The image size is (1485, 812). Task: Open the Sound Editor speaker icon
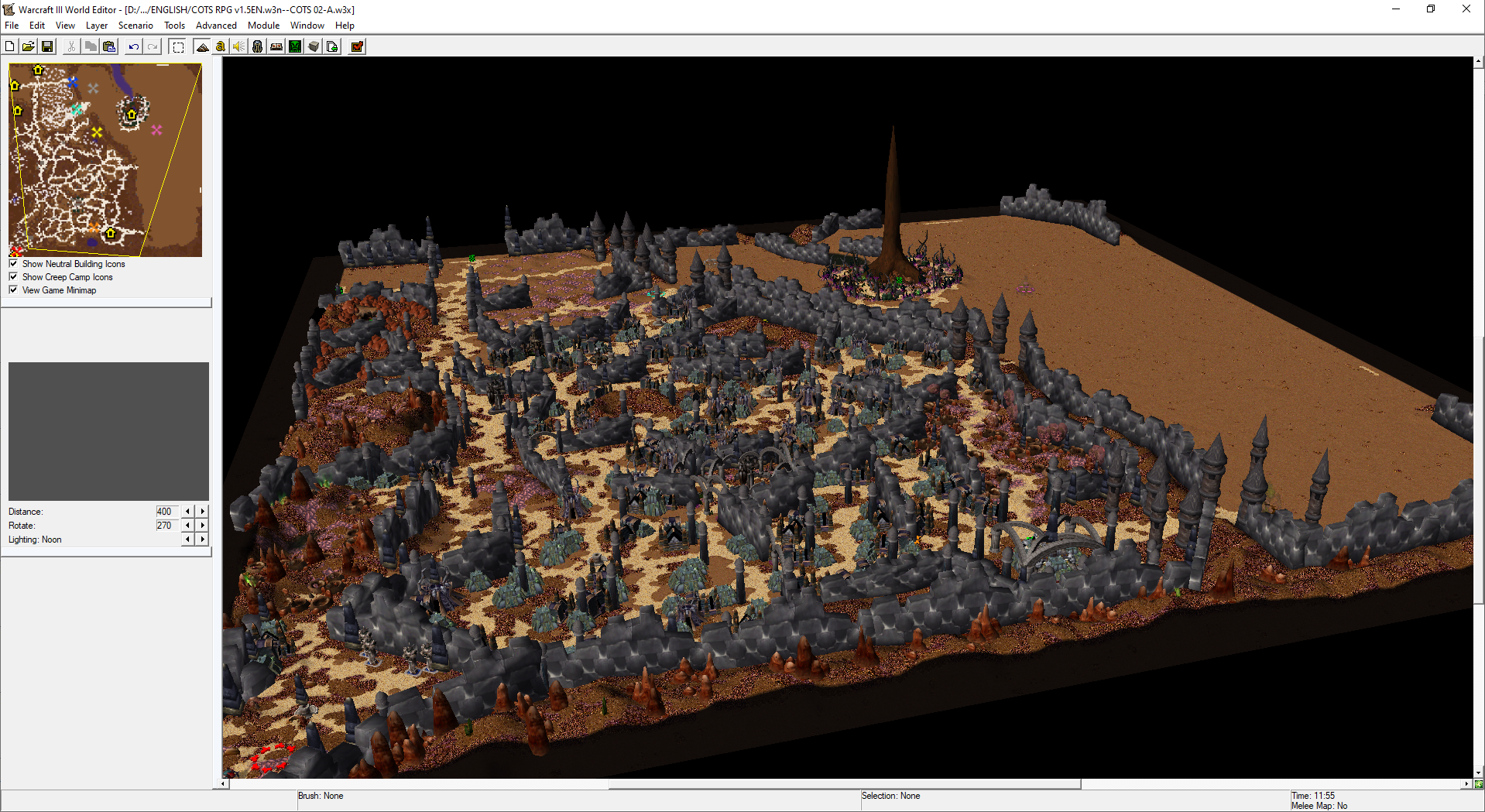[x=239, y=46]
